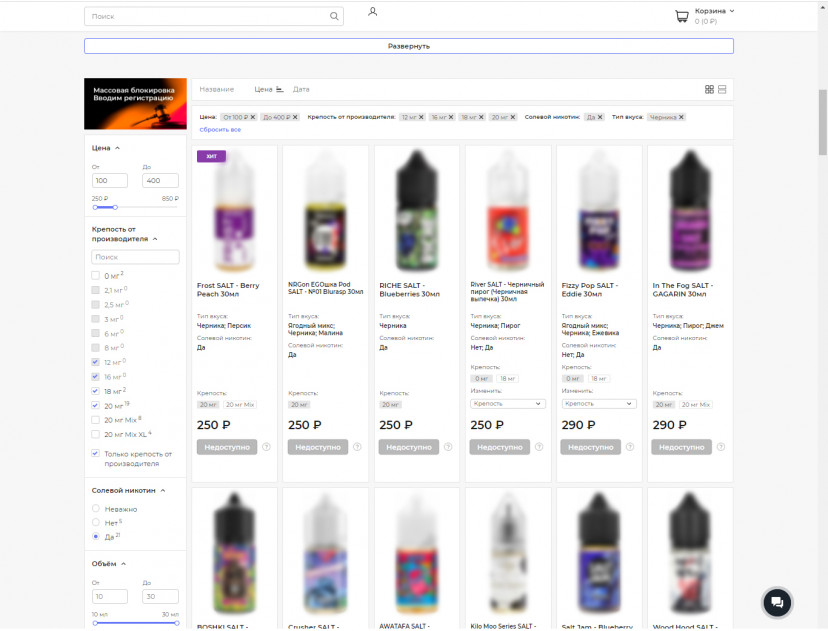The height and width of the screenshot is (631, 828).
Task: Sort products by 'Дата'
Action: click(301, 90)
